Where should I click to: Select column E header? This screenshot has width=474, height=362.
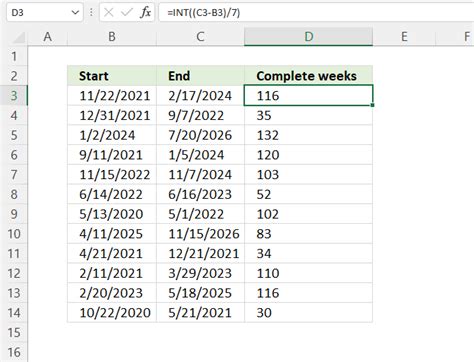tap(404, 37)
